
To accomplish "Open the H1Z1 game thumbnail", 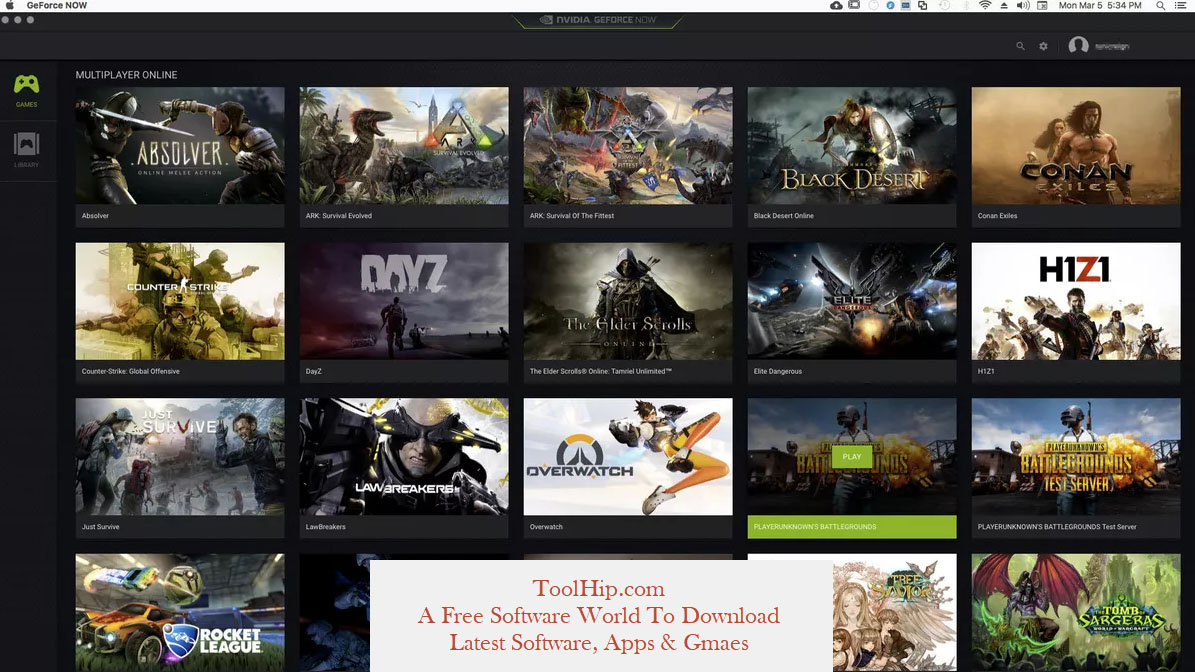I will click(1076, 301).
